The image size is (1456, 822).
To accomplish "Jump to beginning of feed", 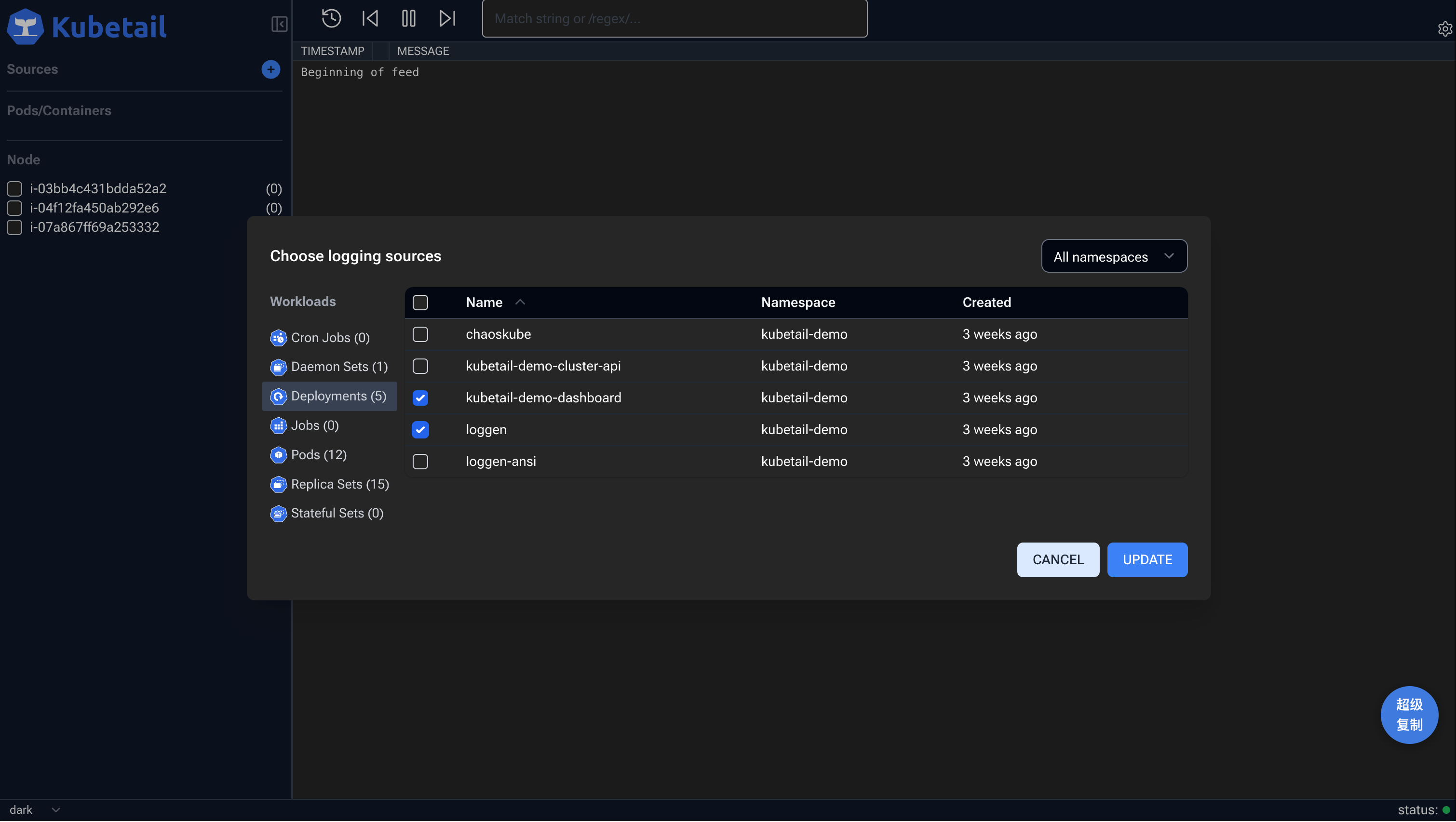I will (x=370, y=18).
